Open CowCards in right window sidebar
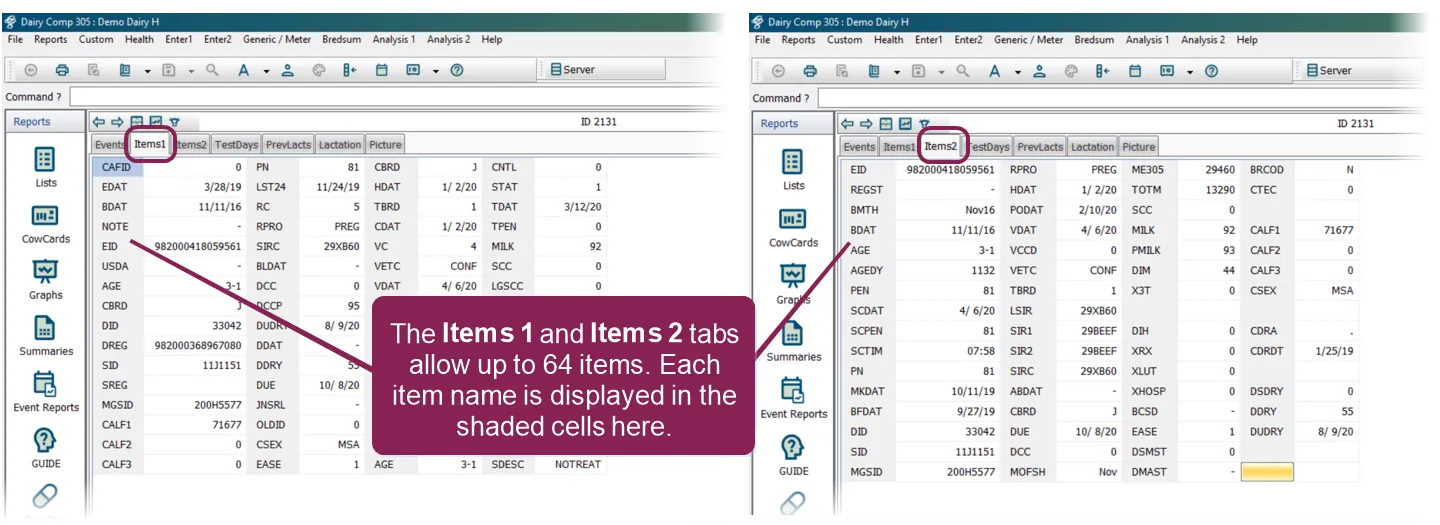Screen dimensions: 1440x525 tap(793, 227)
